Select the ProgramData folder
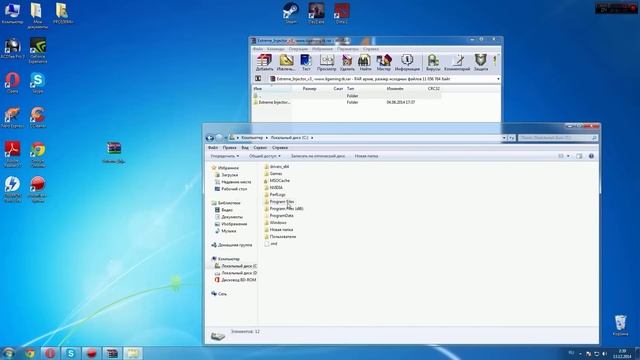This screenshot has height=360, width=640. click(279, 216)
